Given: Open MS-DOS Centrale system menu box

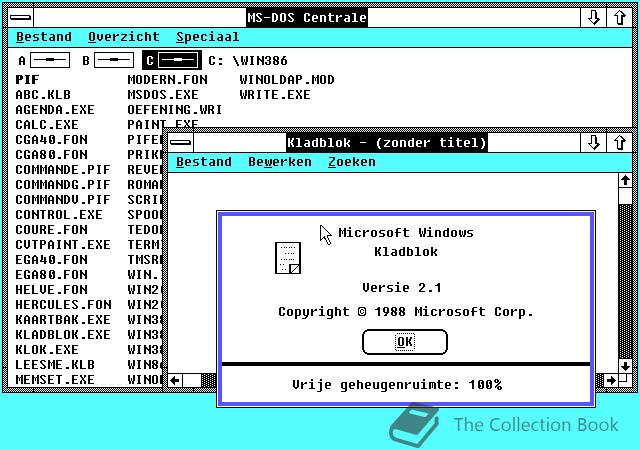Looking at the screenshot, I should click(x=20, y=18).
